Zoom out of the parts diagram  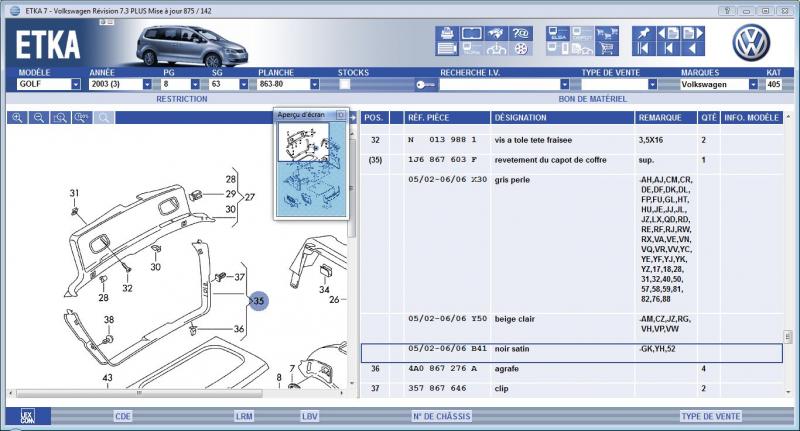pyautogui.click(x=39, y=118)
